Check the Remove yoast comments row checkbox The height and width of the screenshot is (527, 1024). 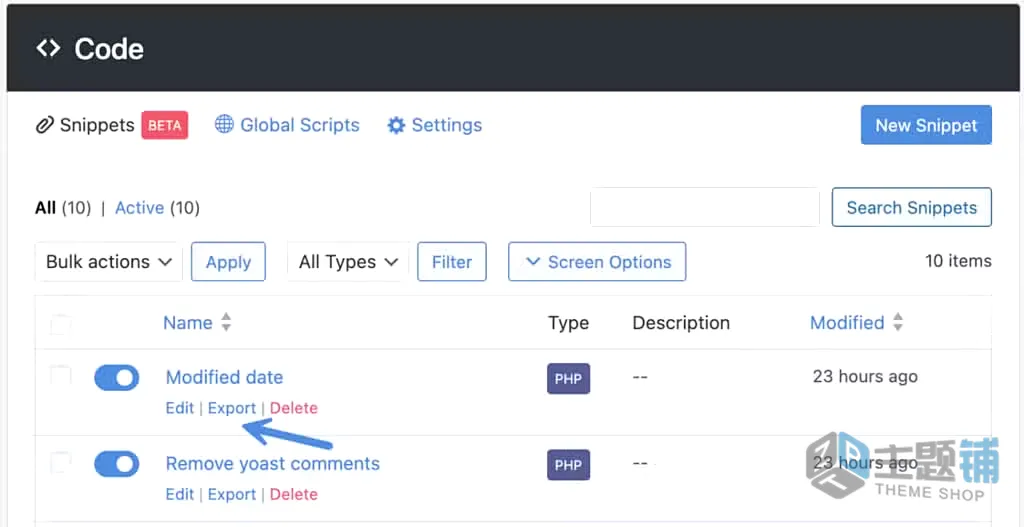pyautogui.click(x=61, y=462)
